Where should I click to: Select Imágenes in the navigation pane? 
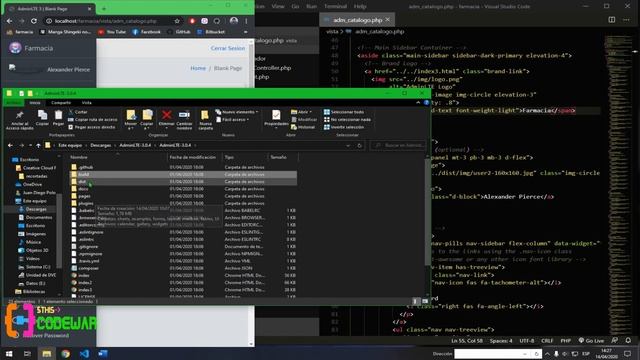point(36,234)
